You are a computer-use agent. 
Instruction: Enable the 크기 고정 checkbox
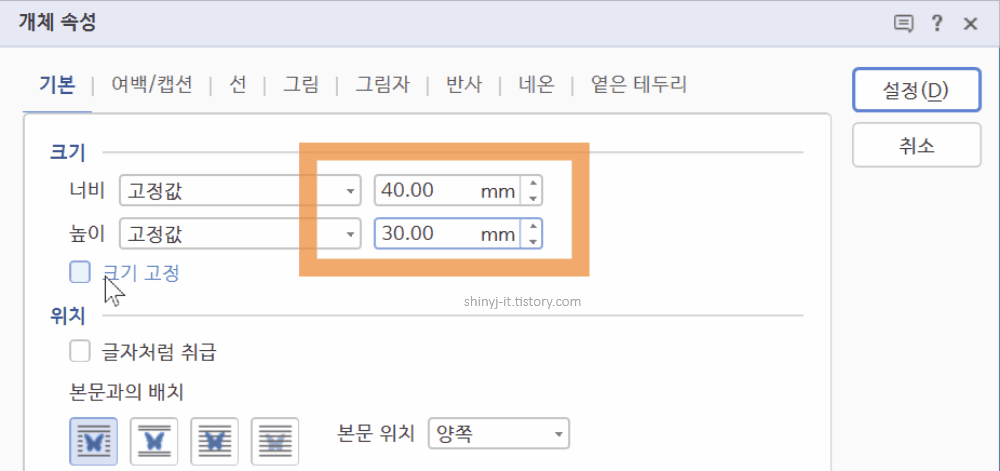click(x=80, y=272)
